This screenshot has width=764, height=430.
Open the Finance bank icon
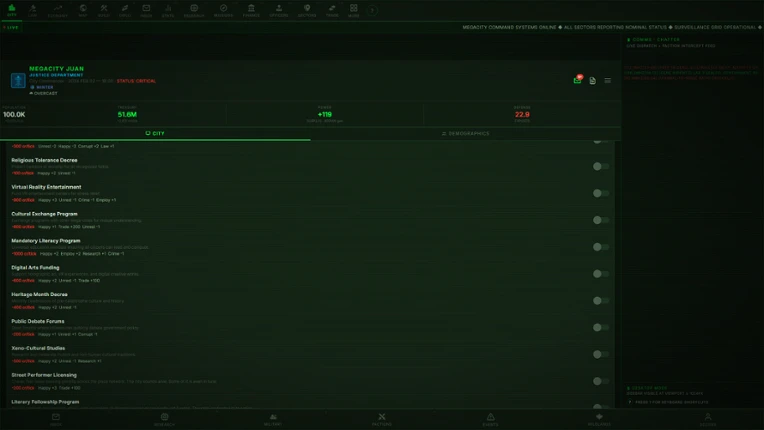click(x=251, y=11)
